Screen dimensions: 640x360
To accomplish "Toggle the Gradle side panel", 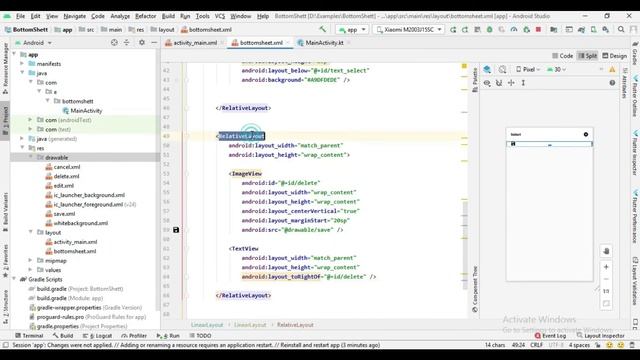I will 635,53.
